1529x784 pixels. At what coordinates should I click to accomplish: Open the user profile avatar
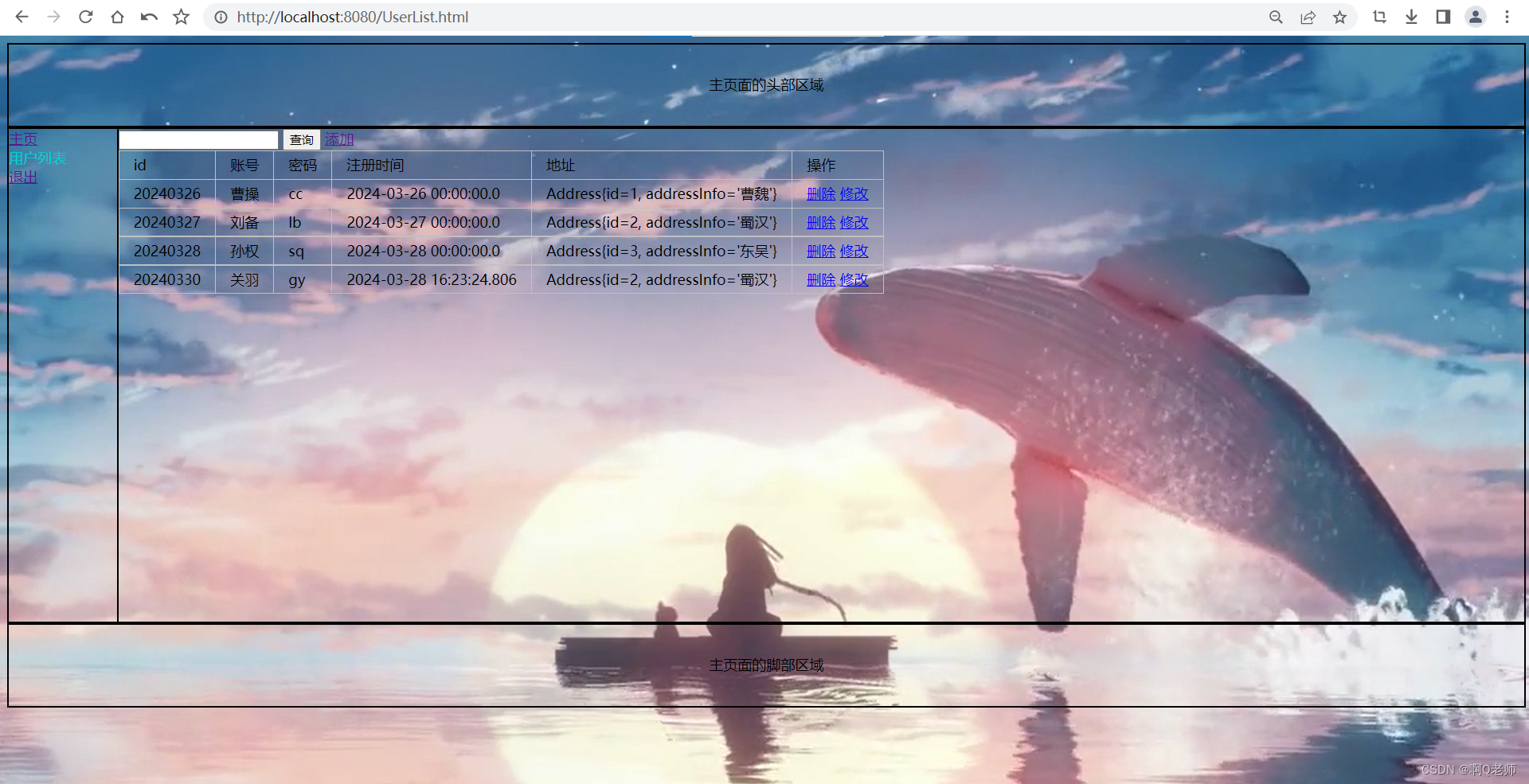coord(1476,17)
